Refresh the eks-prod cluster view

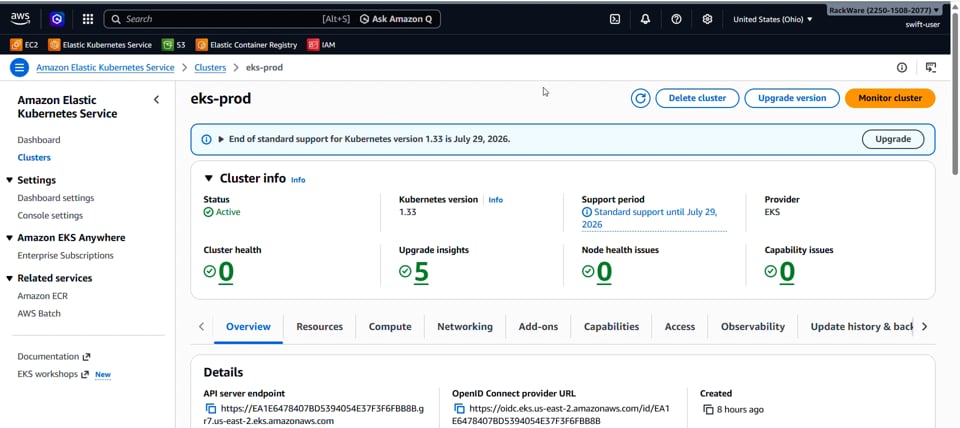pyautogui.click(x=640, y=98)
